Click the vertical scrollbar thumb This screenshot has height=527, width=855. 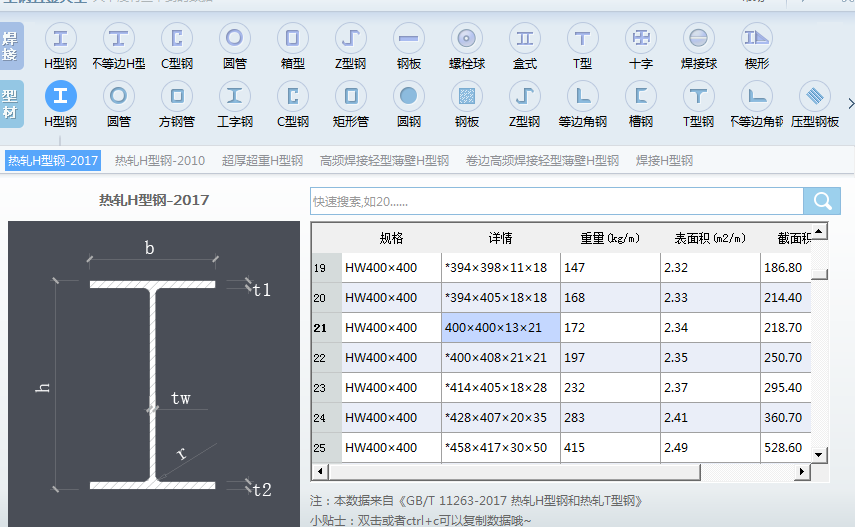pyautogui.click(x=819, y=274)
